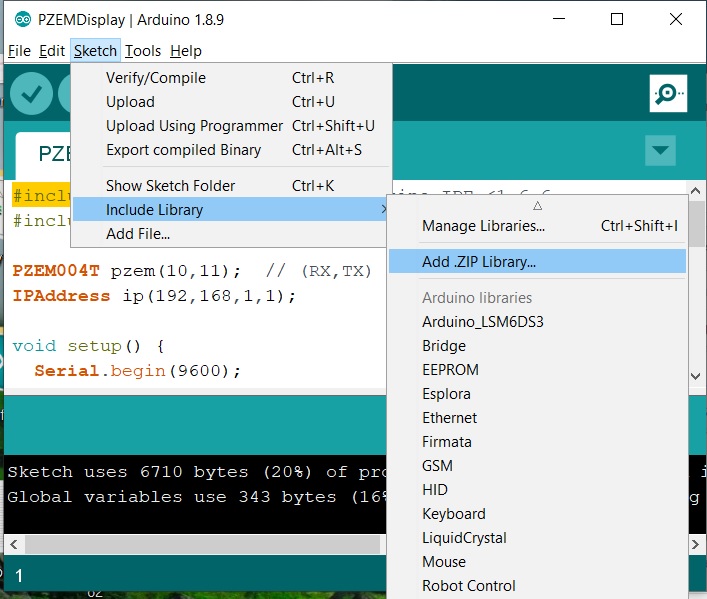Viewport: 707px width, 599px height.
Task: Minimize the Arduino window
Action: pyautogui.click(x=559, y=19)
